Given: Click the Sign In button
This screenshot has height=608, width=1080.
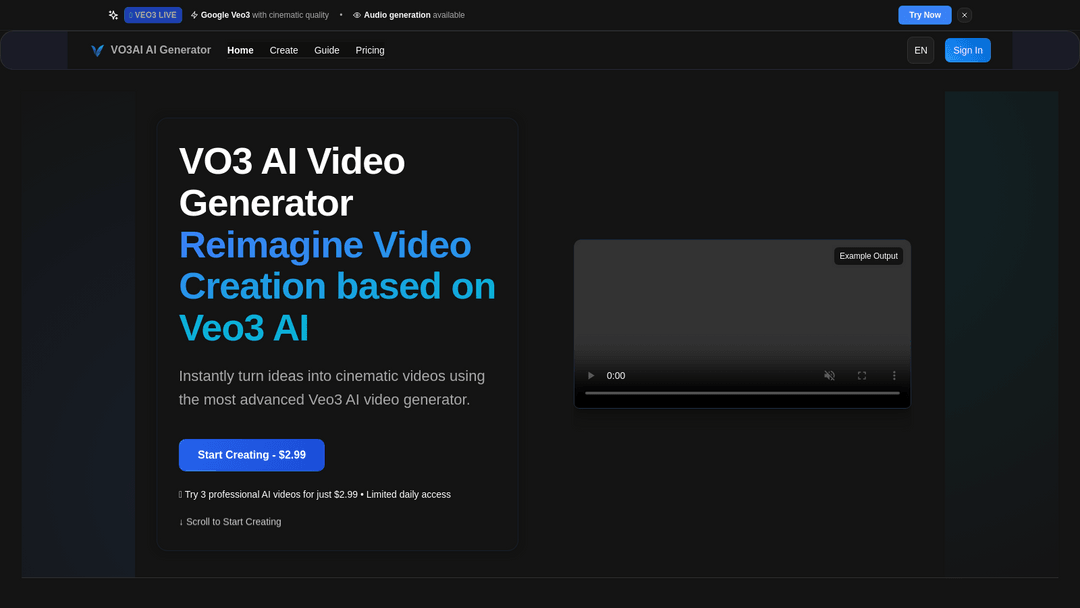Looking at the screenshot, I should (968, 50).
